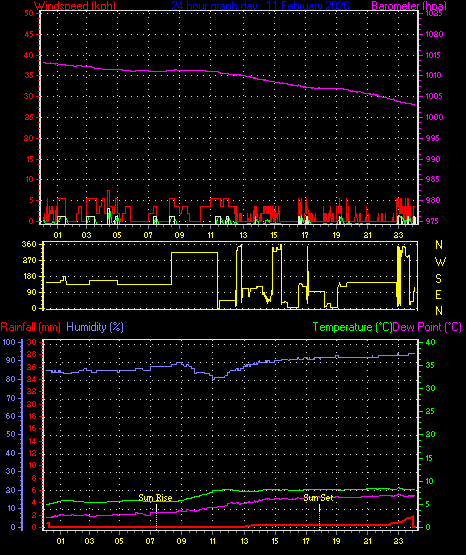Click the 'Sun Set' marker label
This screenshot has width=466, height=555.
pos(318,498)
